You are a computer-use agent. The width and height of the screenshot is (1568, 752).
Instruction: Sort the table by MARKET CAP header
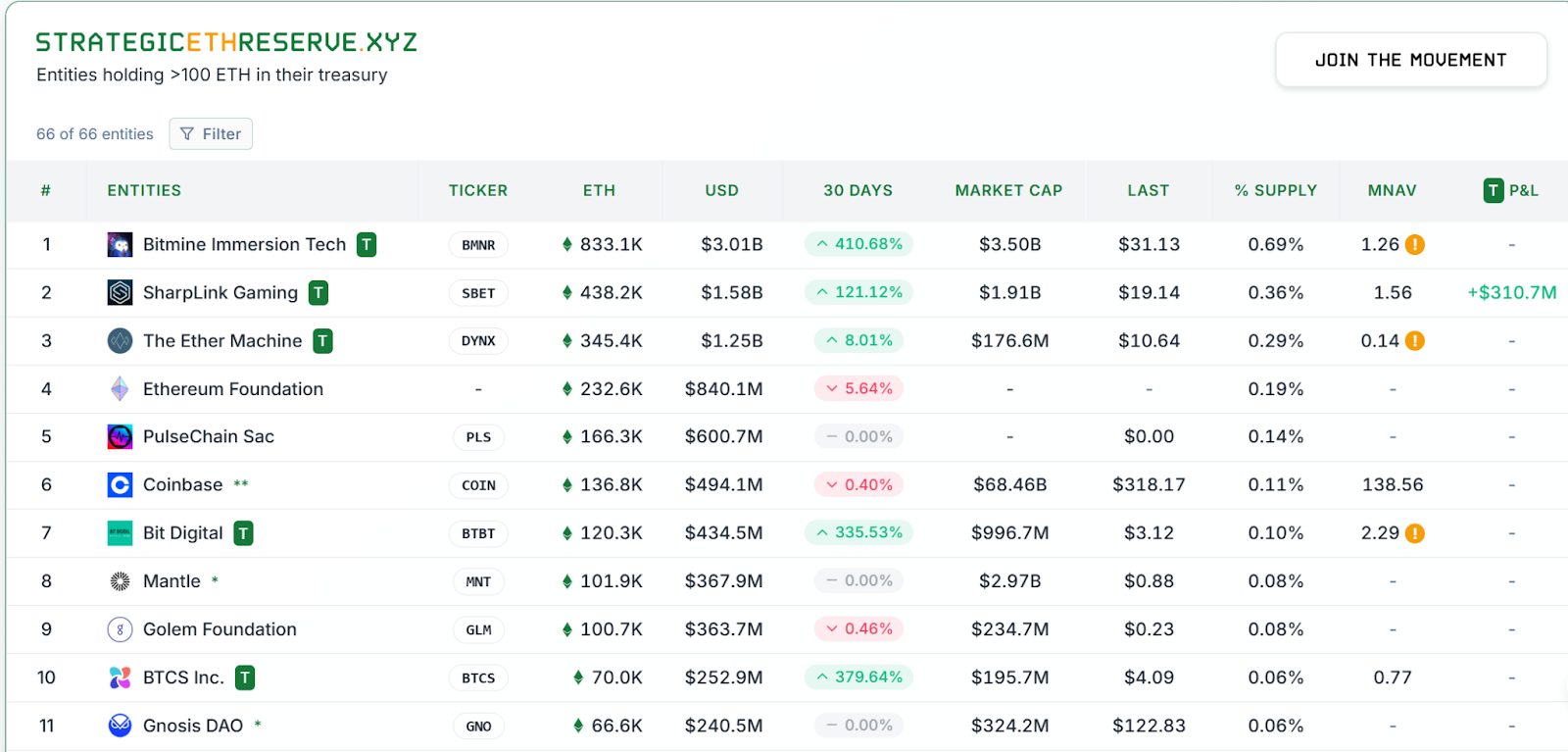pyautogui.click(x=1007, y=190)
